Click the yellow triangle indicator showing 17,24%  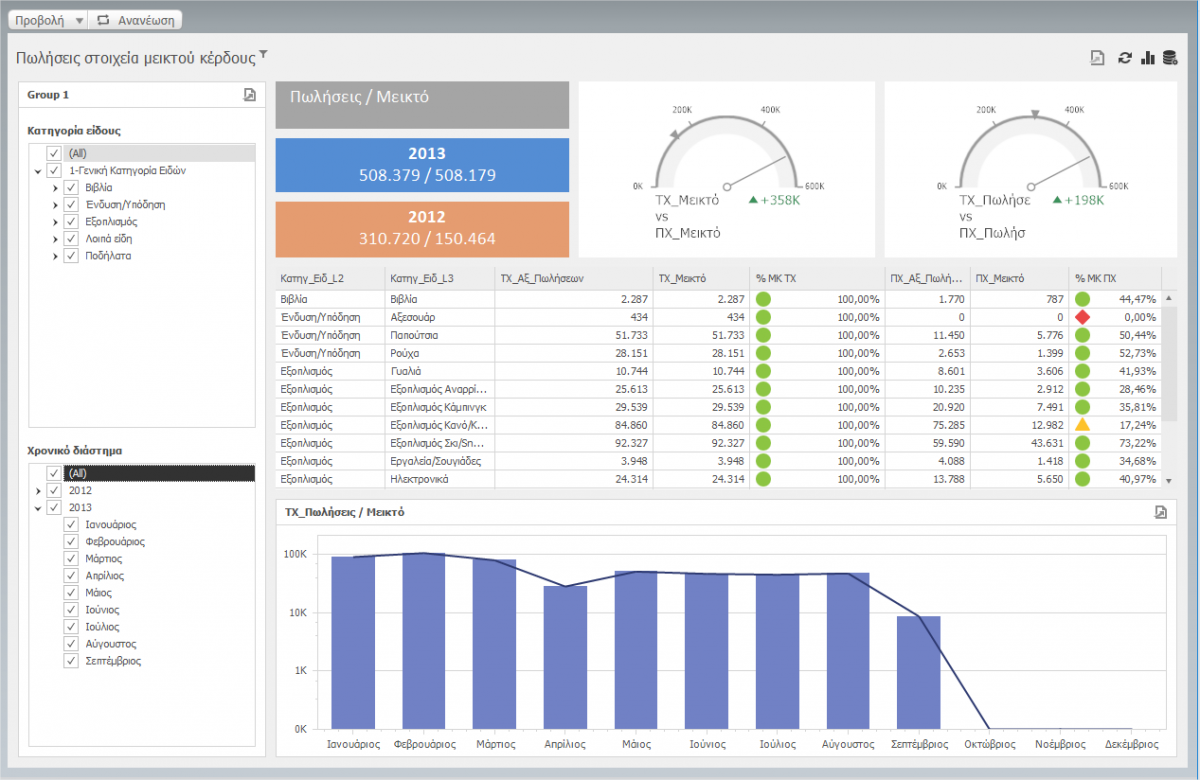pyautogui.click(x=1082, y=425)
